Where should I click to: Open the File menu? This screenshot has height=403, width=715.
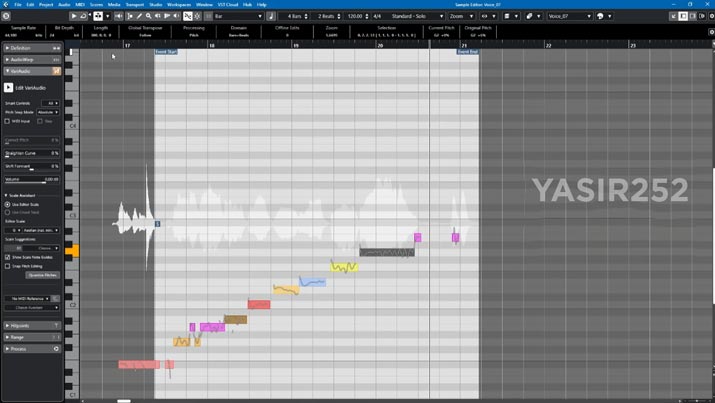tap(18, 5)
